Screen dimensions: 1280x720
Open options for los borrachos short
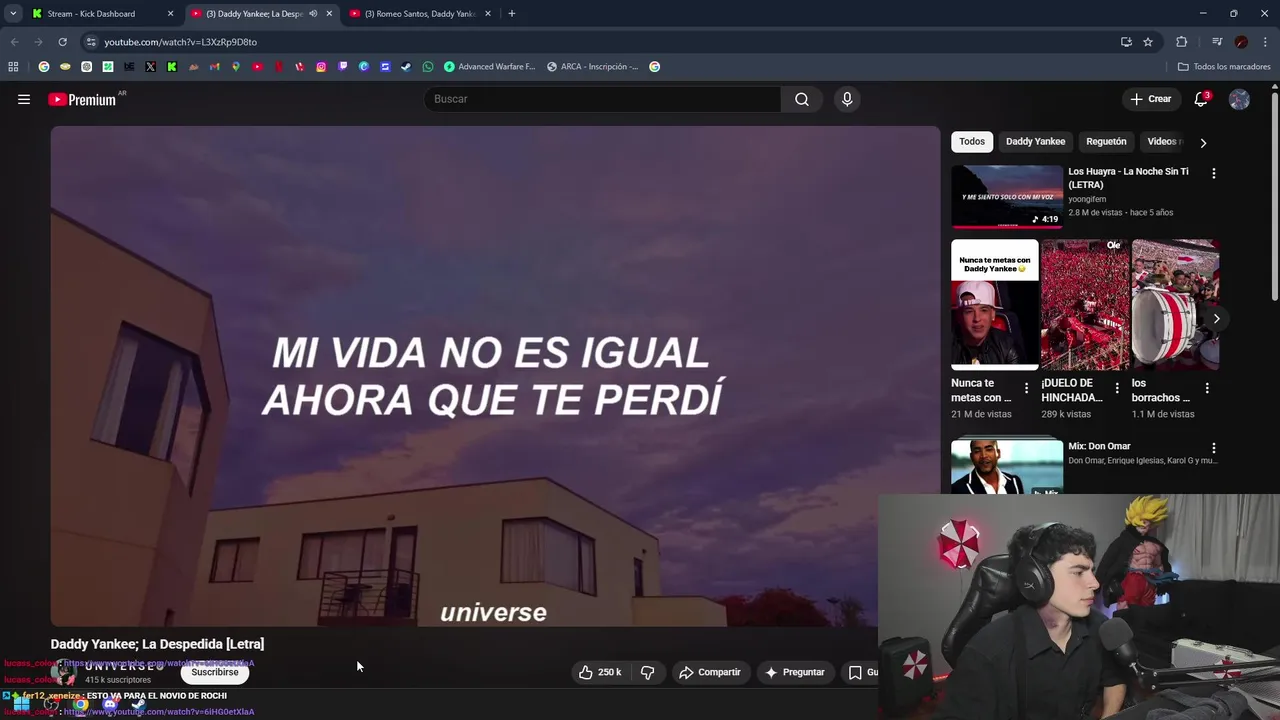1207,388
